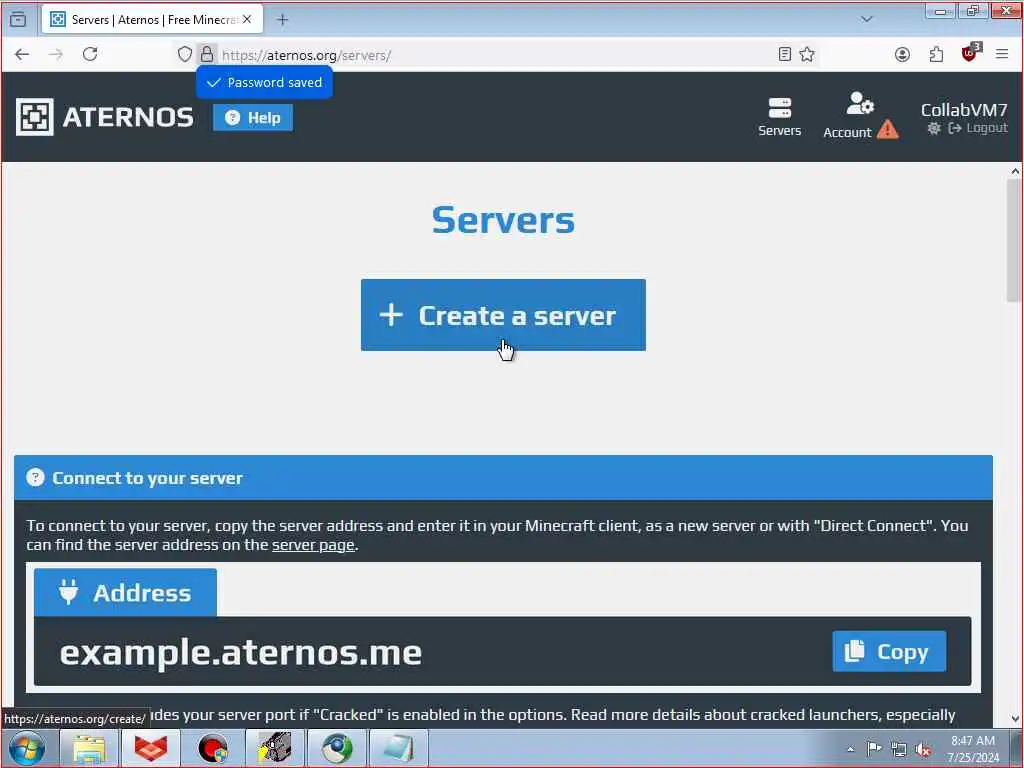Show hidden system tray icons
1024x768 pixels.
pos(850,749)
